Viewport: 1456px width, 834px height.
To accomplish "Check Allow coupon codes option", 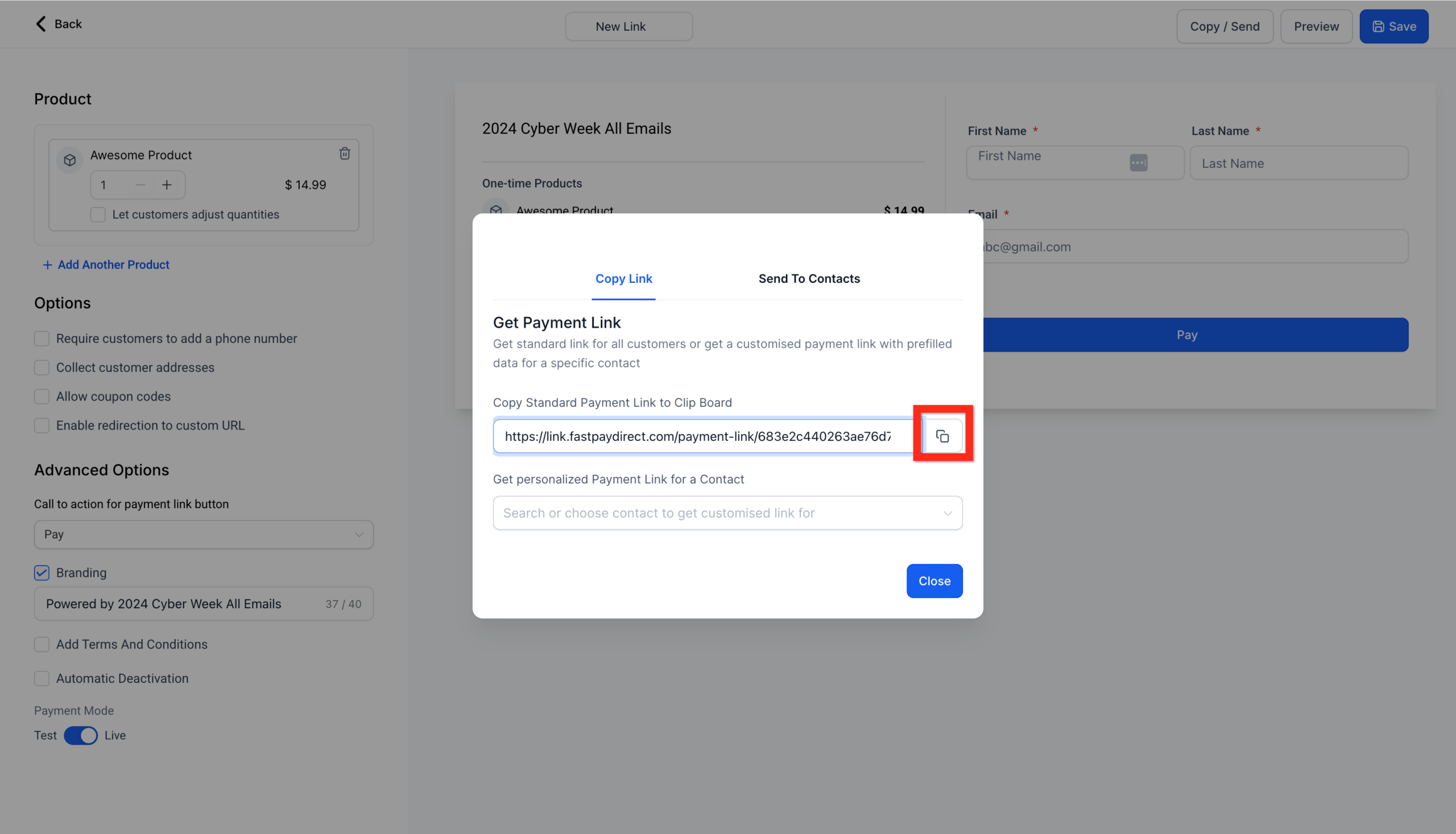I will coord(41,396).
